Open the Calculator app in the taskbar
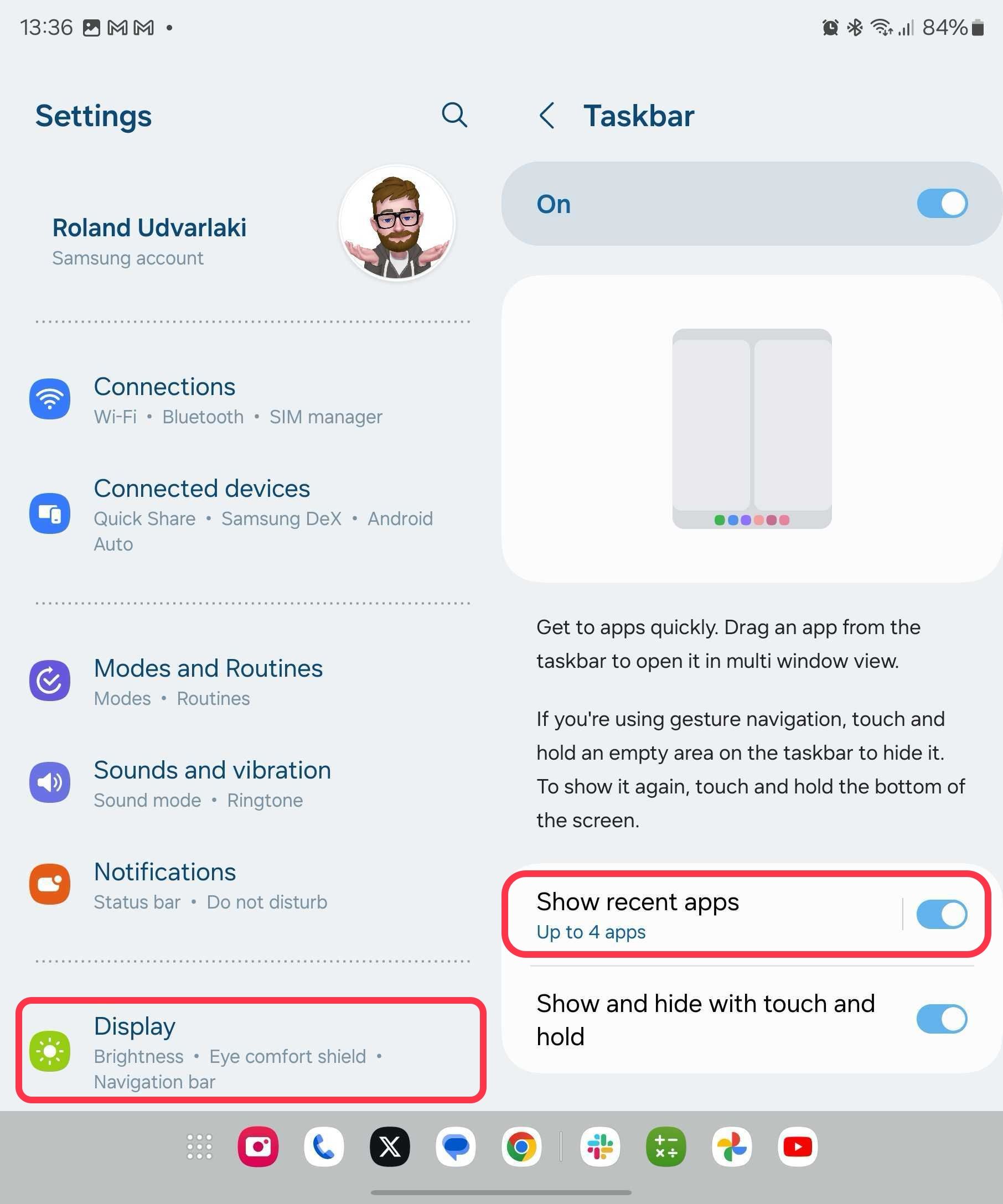 click(x=666, y=1146)
